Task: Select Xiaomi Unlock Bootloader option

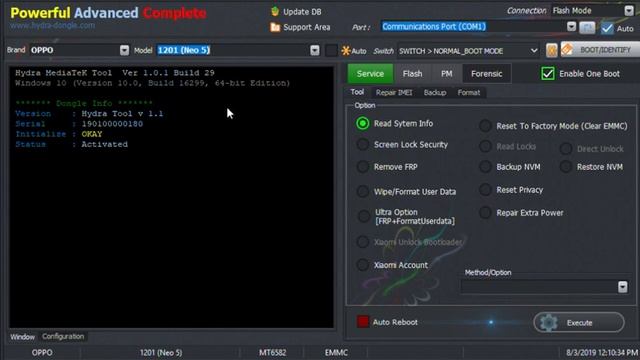Action: tap(362, 242)
